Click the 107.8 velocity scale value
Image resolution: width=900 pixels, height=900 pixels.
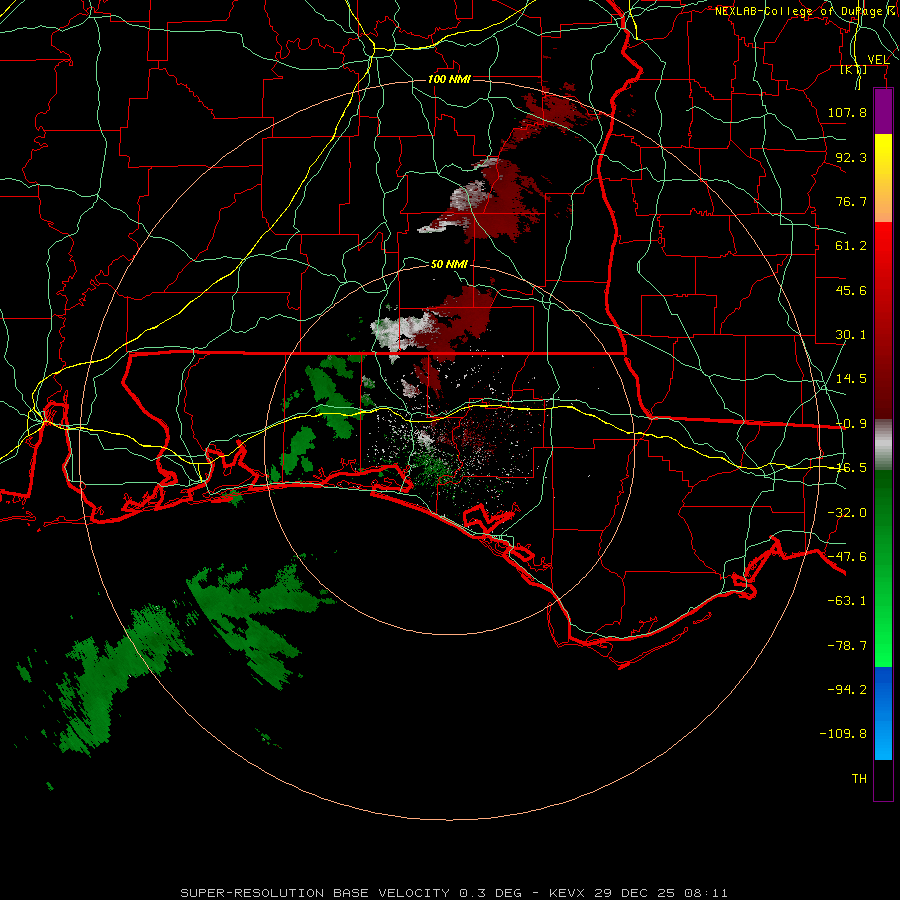click(x=847, y=112)
